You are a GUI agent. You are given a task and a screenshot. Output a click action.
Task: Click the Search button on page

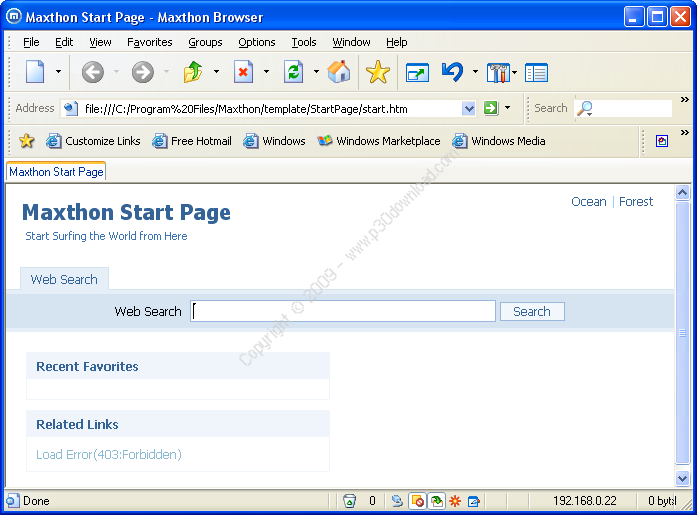point(532,311)
